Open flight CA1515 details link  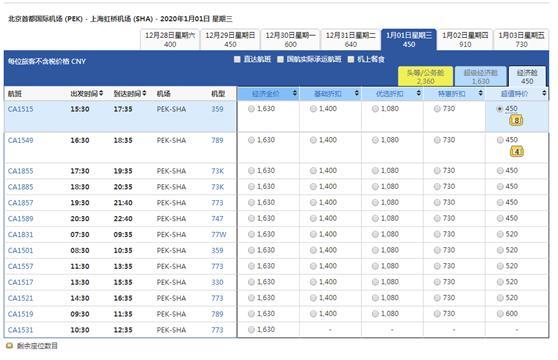click(x=21, y=109)
